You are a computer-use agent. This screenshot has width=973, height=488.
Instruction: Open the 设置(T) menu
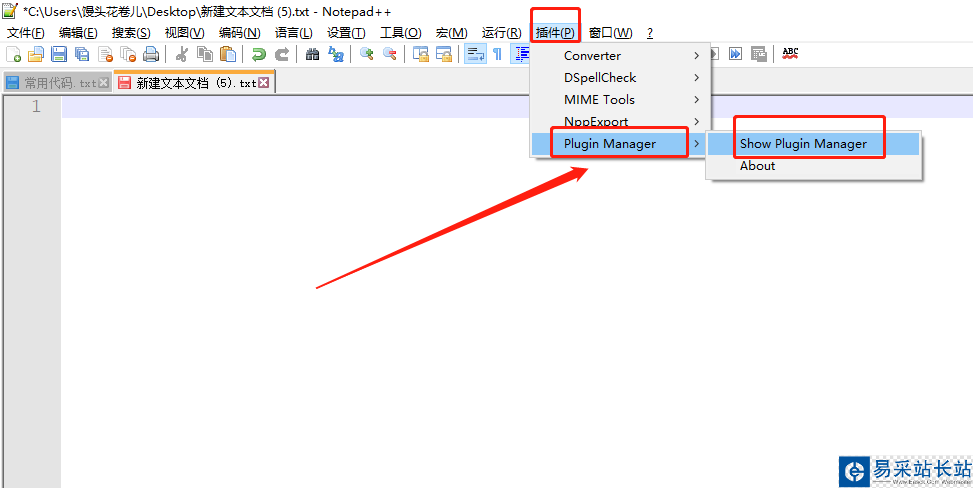346,33
